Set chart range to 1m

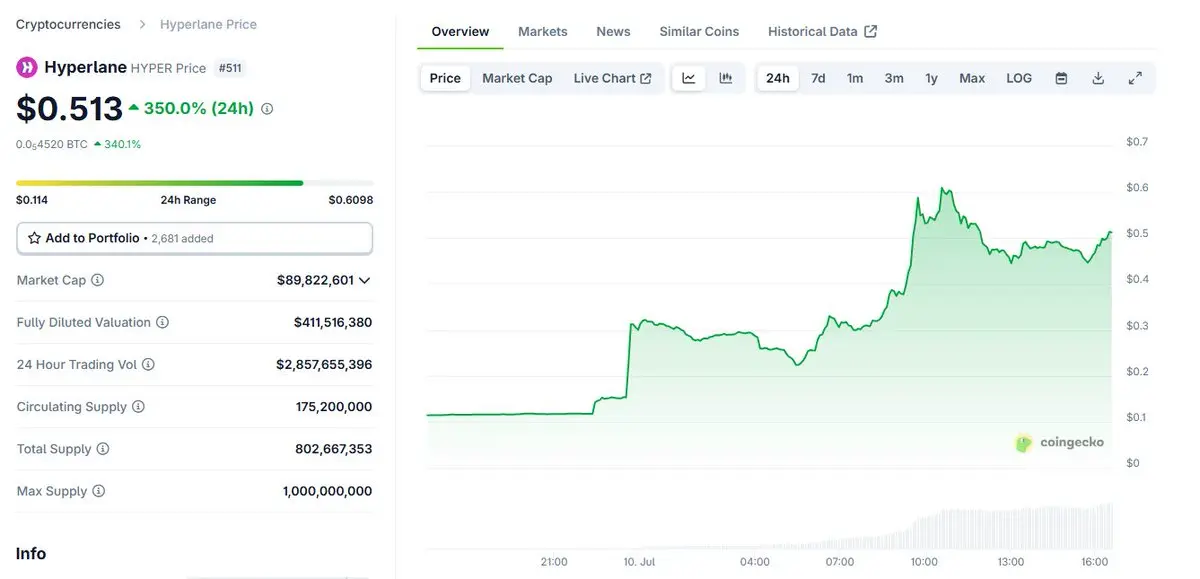pos(855,78)
